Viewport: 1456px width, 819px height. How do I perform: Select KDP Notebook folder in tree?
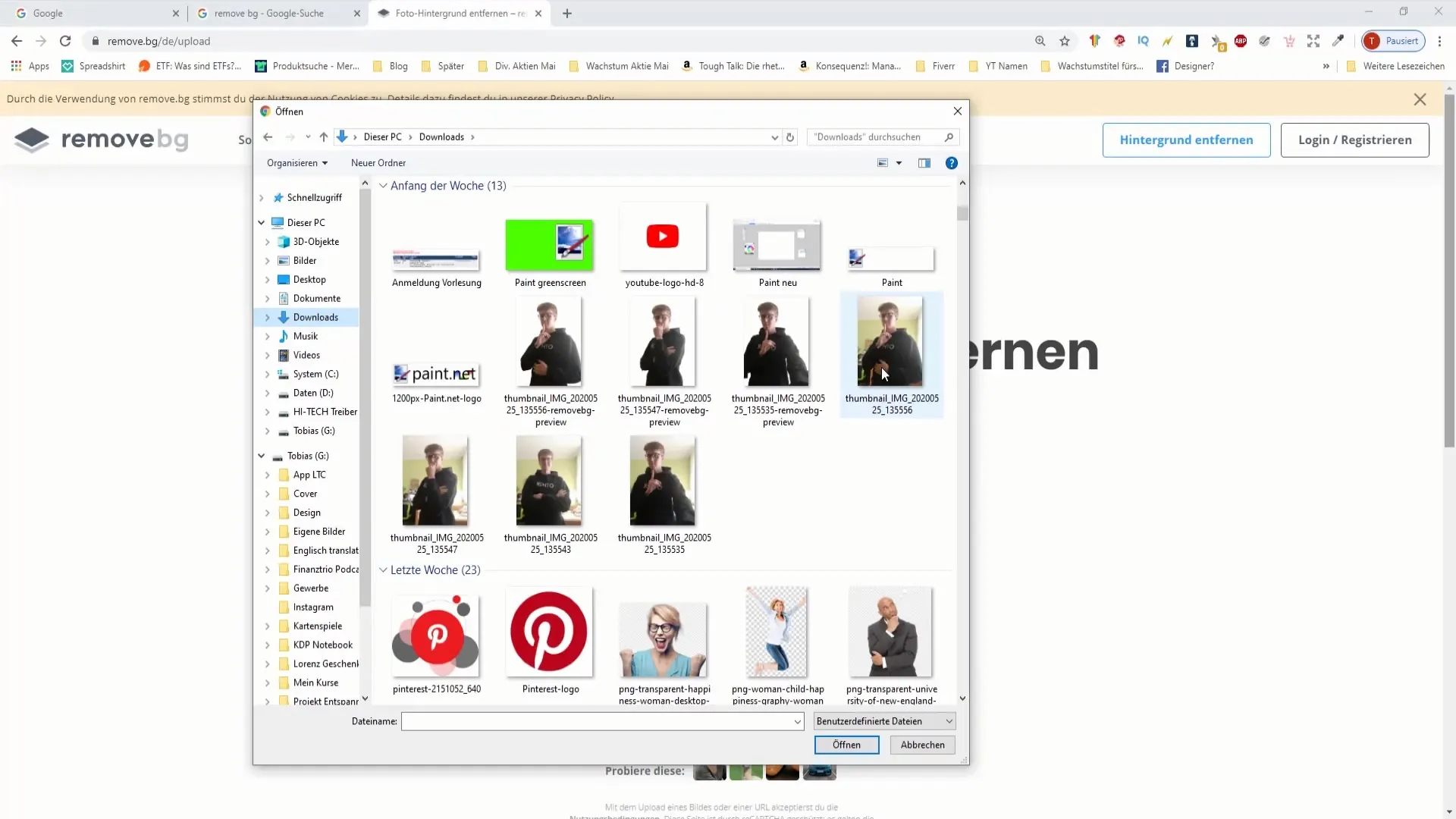pyautogui.click(x=322, y=645)
